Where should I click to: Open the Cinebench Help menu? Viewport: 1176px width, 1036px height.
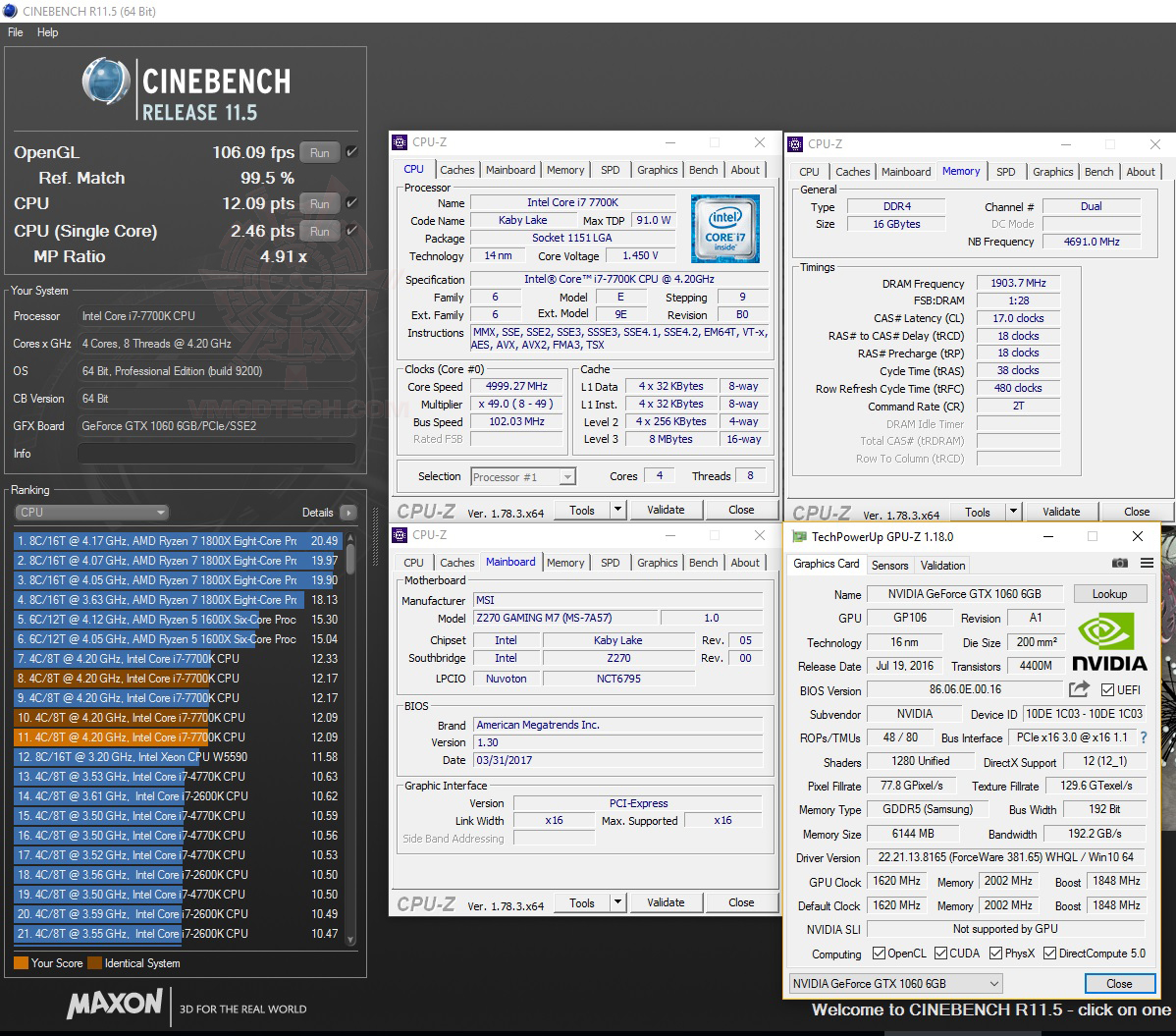pos(47,32)
